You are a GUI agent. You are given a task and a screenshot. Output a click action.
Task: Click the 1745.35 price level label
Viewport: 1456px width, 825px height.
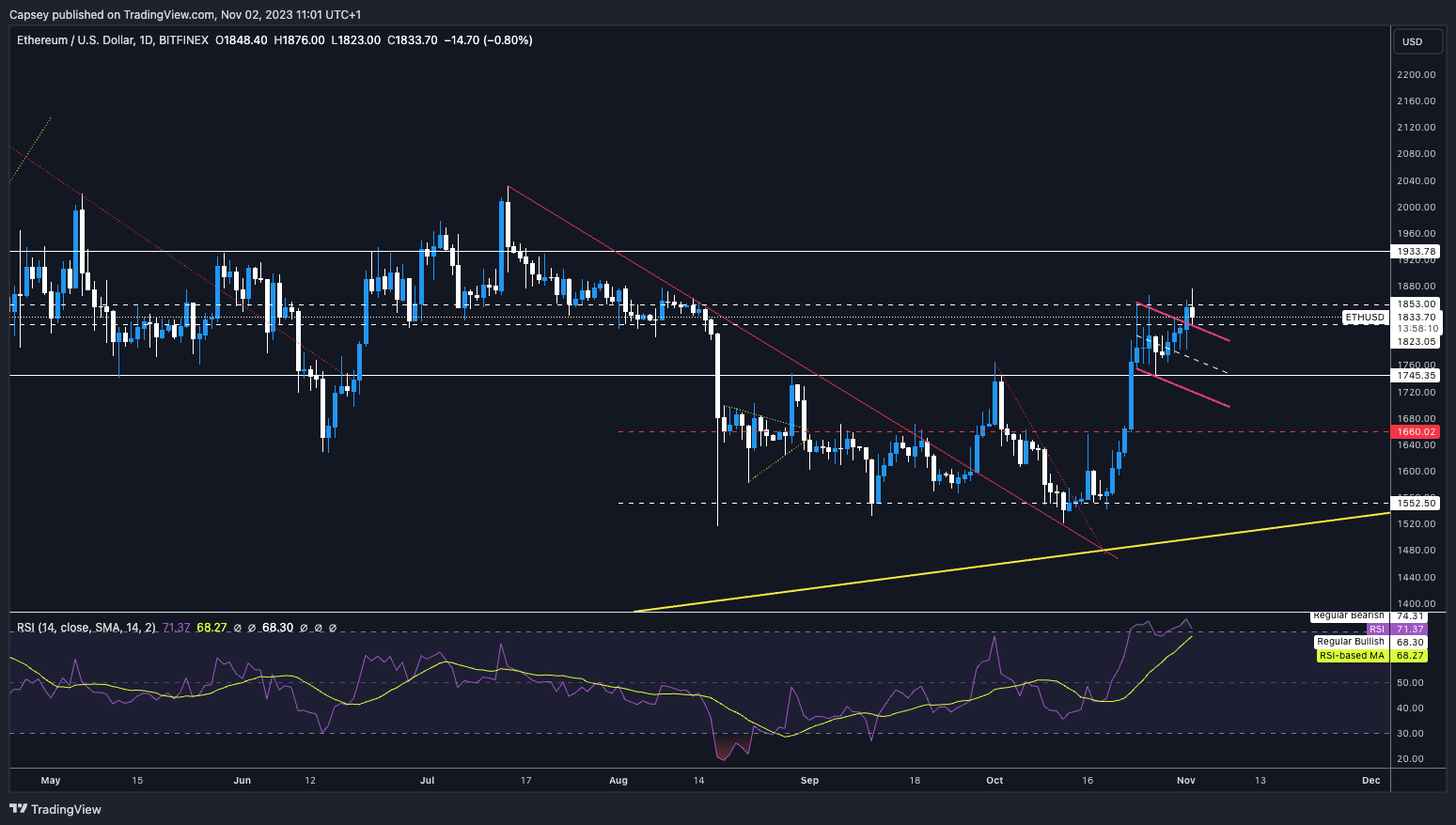(x=1415, y=374)
